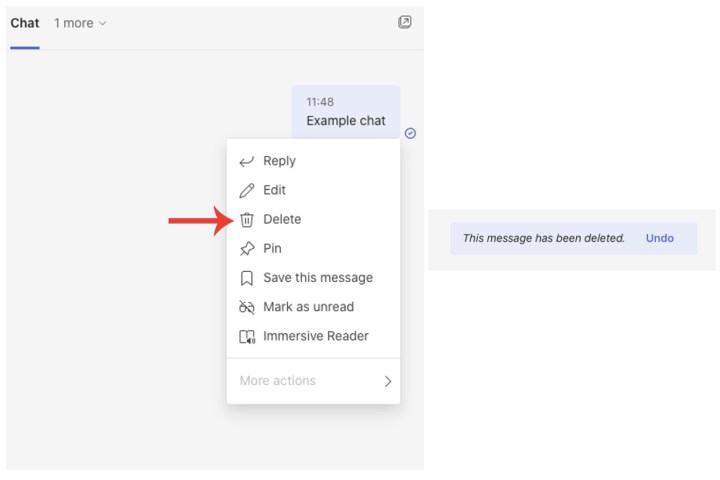Choose the "Mark as unread" label
Image resolution: width=720 pixels, height=480 pixels.
[308, 307]
